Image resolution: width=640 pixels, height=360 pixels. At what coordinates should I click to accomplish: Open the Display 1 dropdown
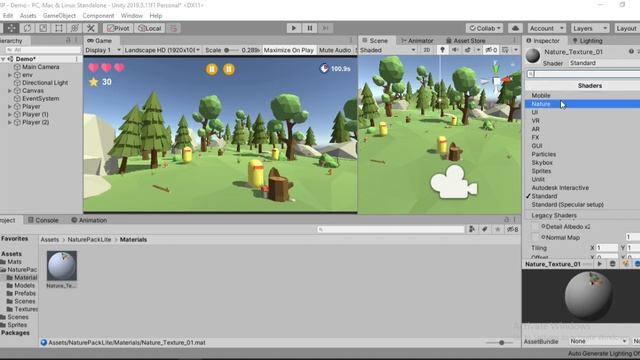103,50
